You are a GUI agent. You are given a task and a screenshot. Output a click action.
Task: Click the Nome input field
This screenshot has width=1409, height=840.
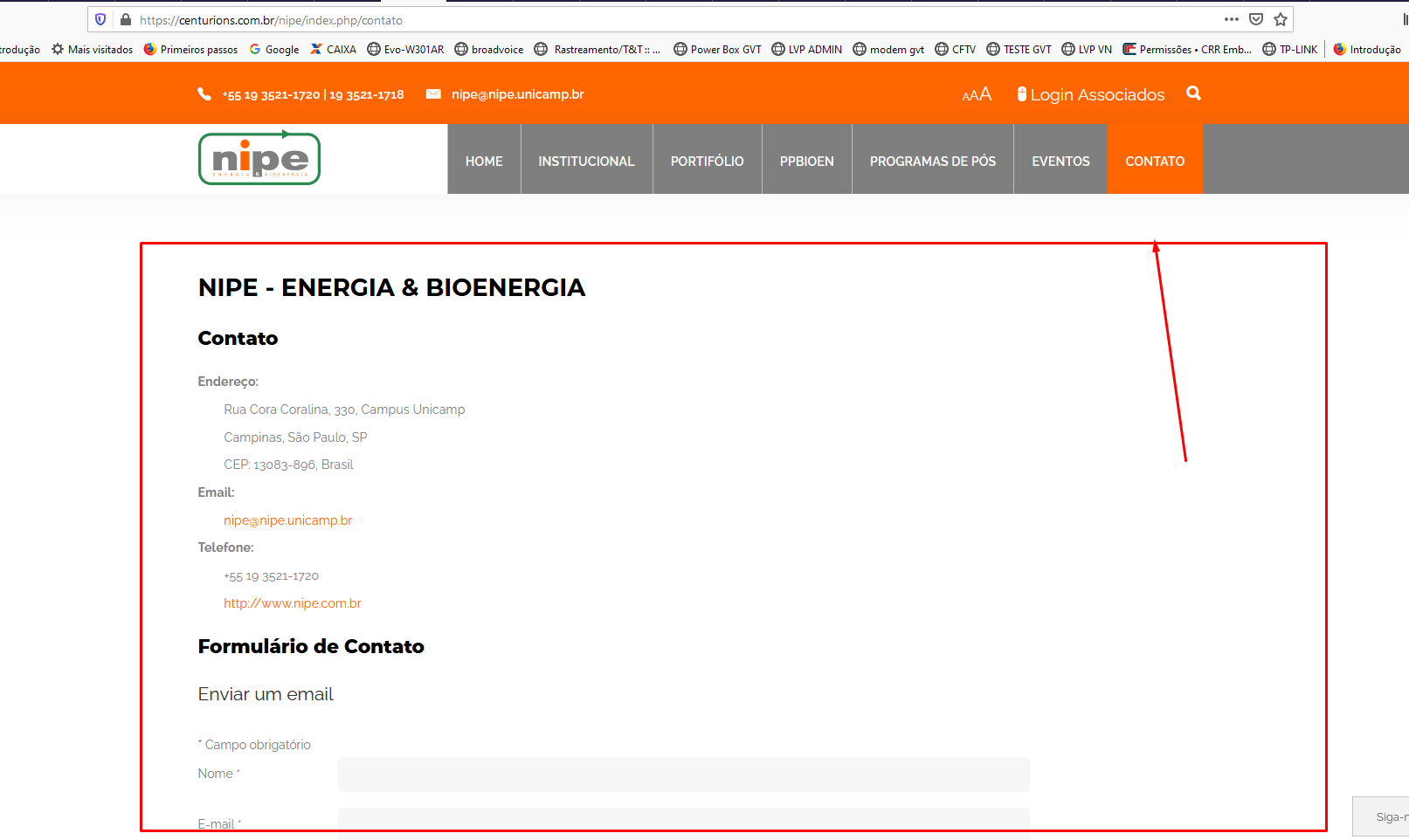pos(684,775)
